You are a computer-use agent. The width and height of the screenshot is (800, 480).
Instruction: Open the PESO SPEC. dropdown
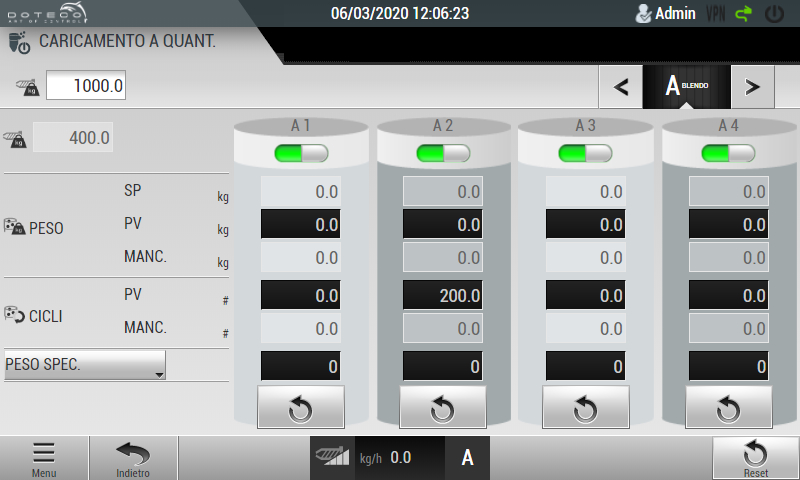point(85,365)
